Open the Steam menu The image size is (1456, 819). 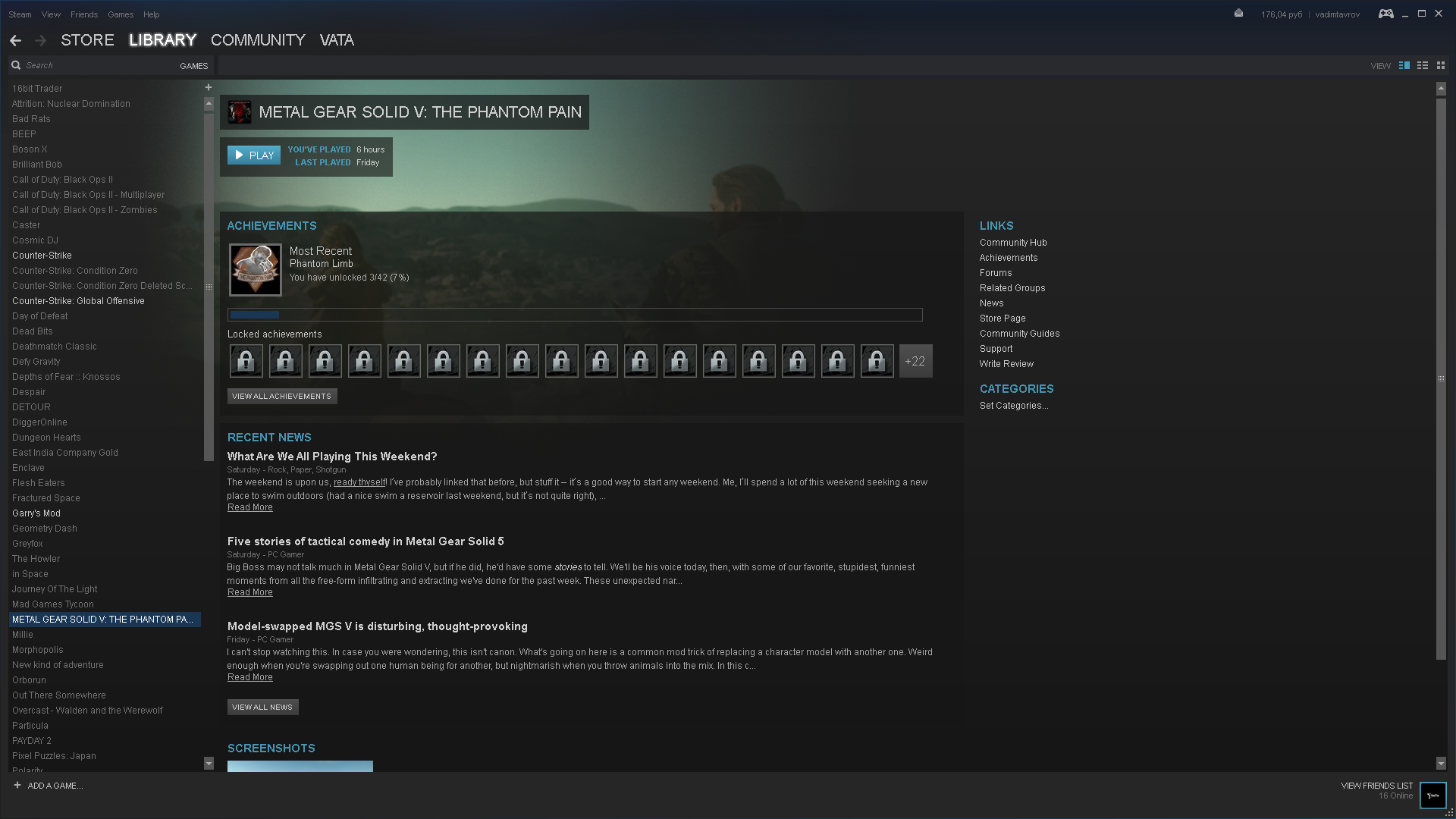20,14
